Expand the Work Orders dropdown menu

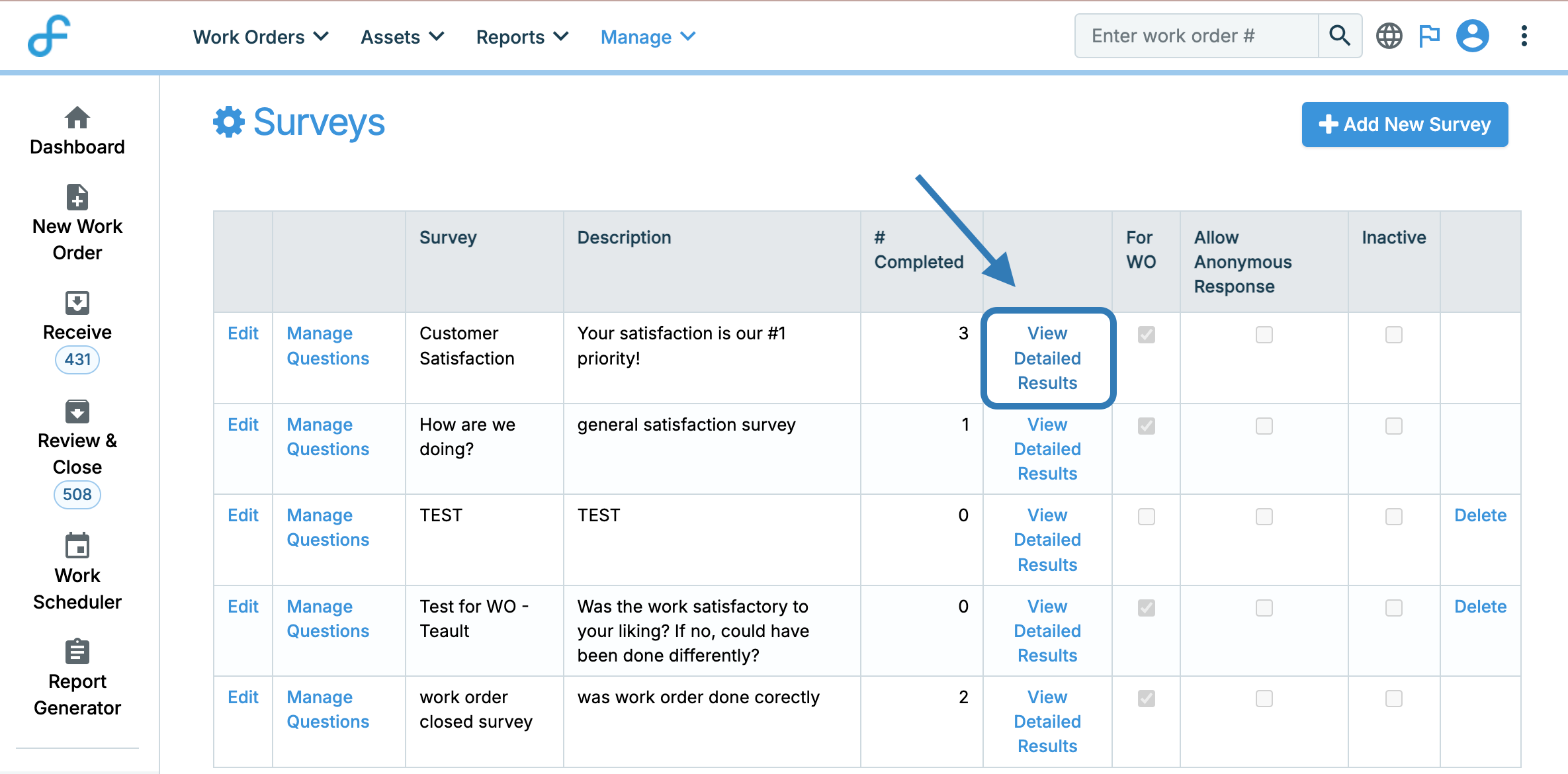261,37
